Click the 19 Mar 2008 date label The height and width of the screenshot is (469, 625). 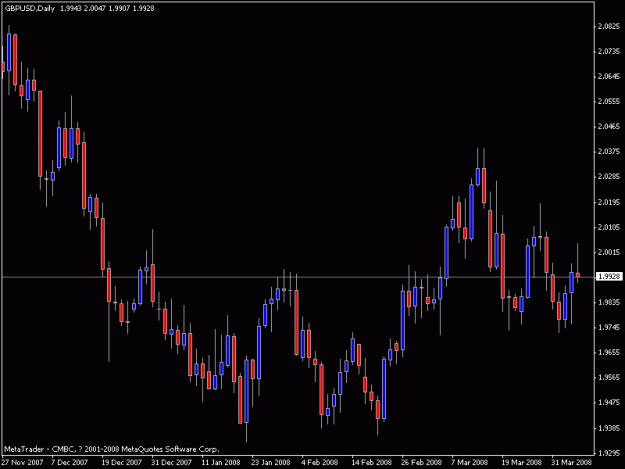click(521, 462)
